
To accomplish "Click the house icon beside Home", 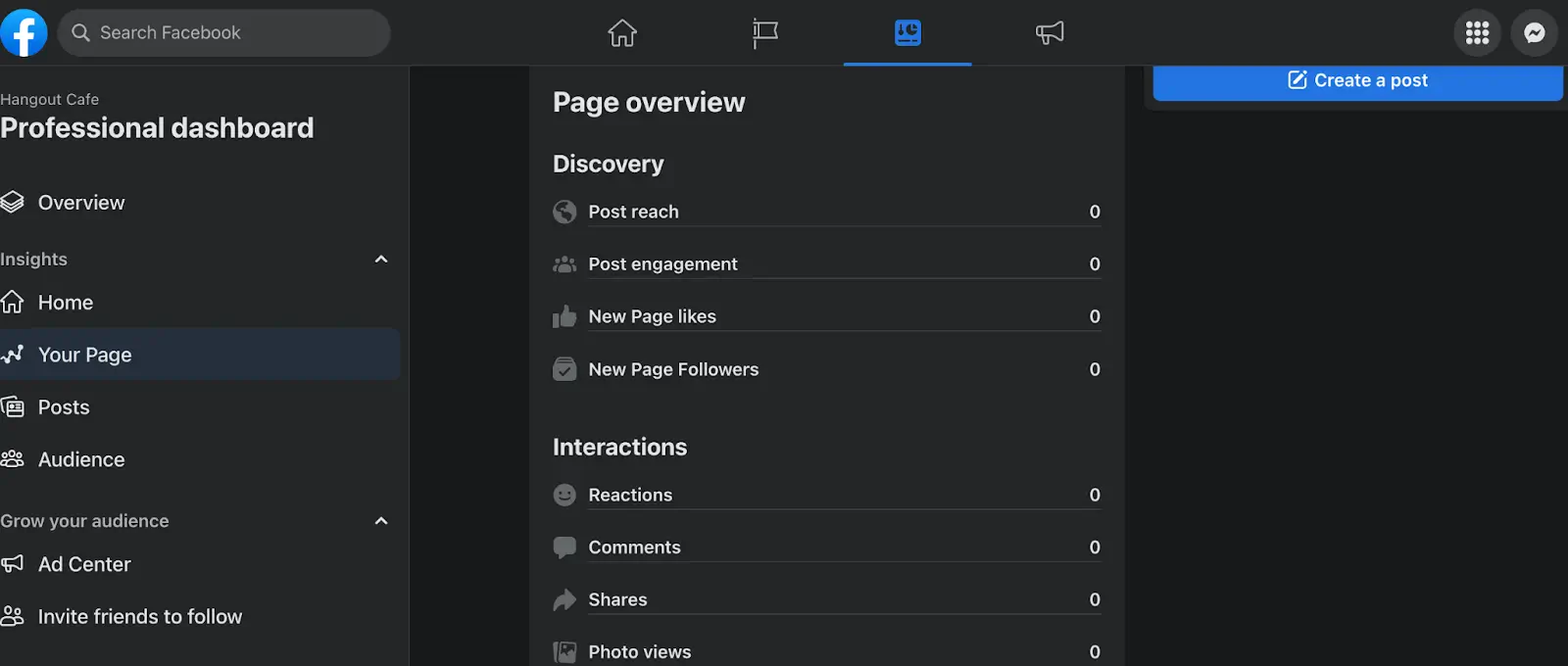I will click(x=12, y=302).
